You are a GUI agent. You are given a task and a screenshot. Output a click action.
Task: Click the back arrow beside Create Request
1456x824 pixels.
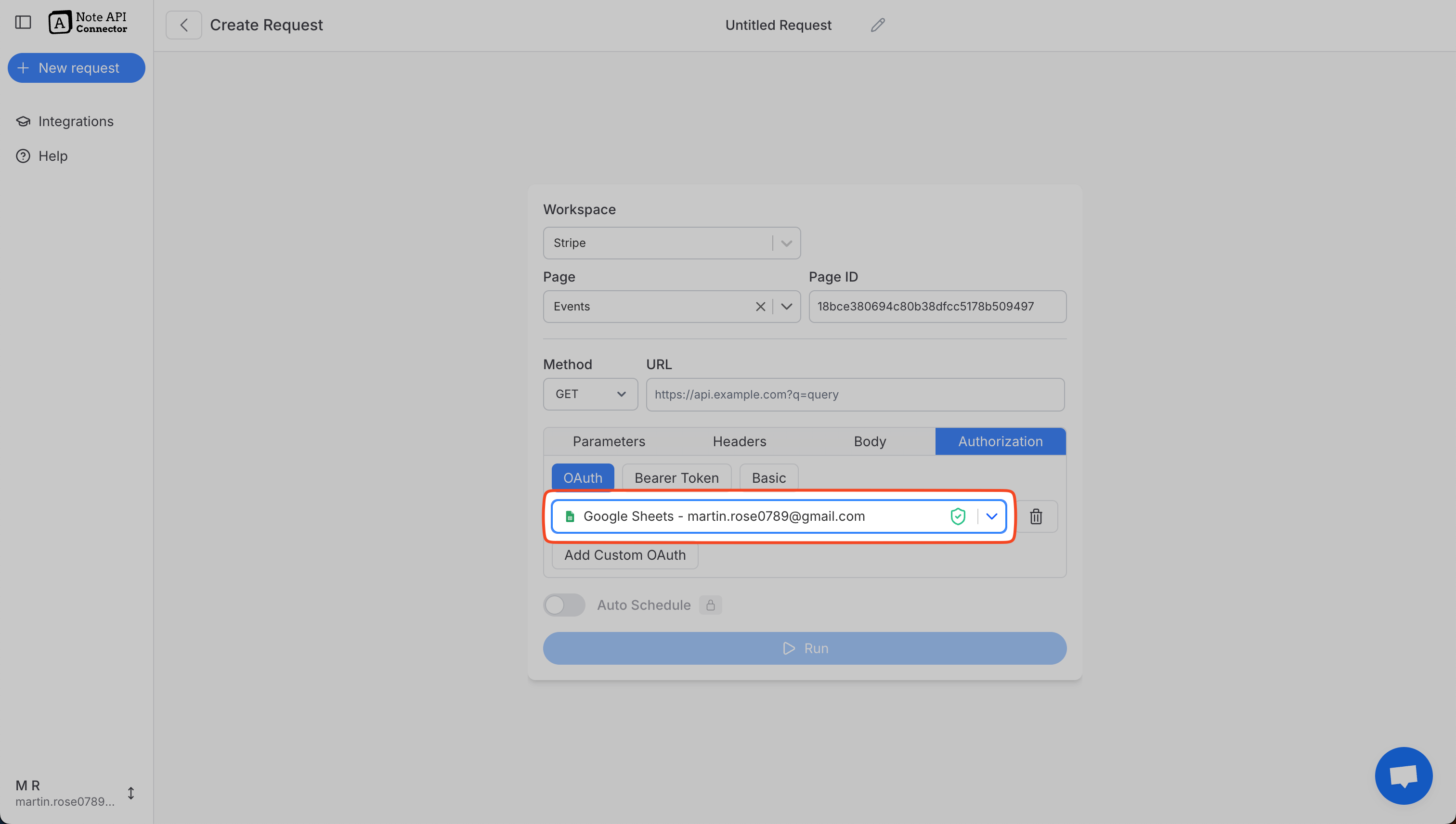pos(183,25)
